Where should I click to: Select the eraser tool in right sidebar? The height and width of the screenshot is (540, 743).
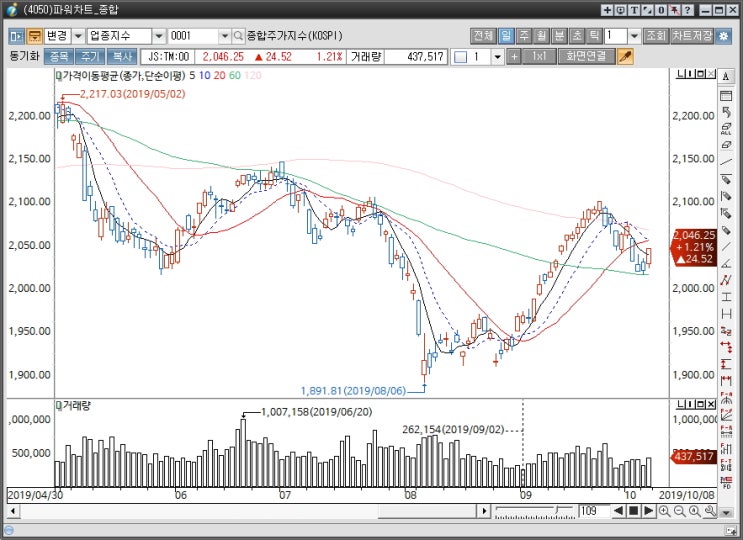coord(725,145)
